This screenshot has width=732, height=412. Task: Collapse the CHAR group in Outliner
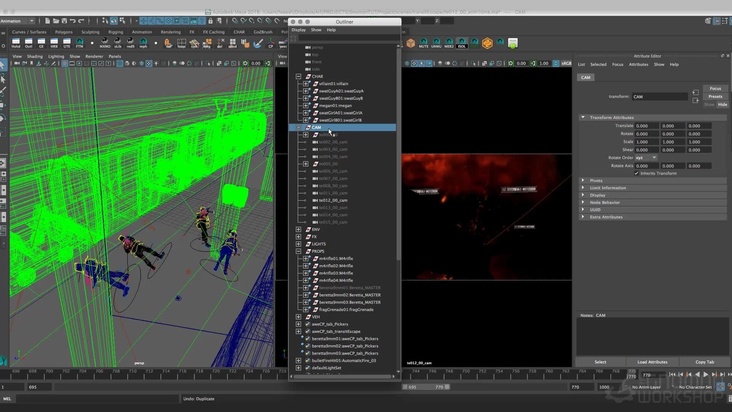click(298, 75)
